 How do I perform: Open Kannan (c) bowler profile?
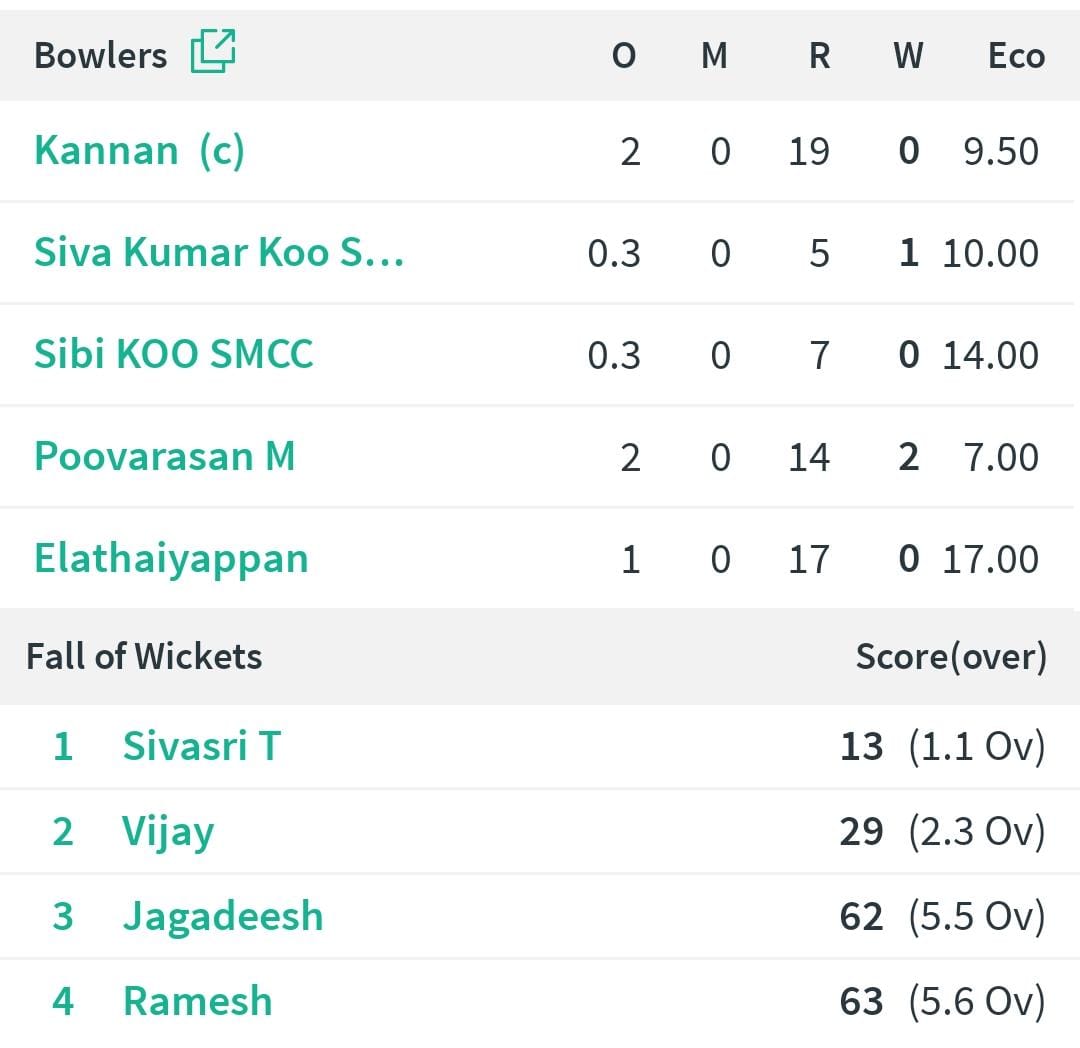point(139,151)
